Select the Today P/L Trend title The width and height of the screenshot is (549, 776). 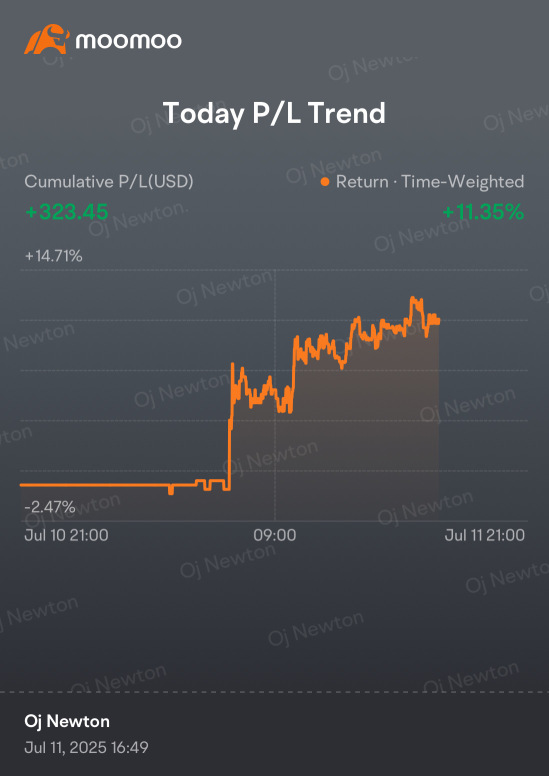[274, 113]
